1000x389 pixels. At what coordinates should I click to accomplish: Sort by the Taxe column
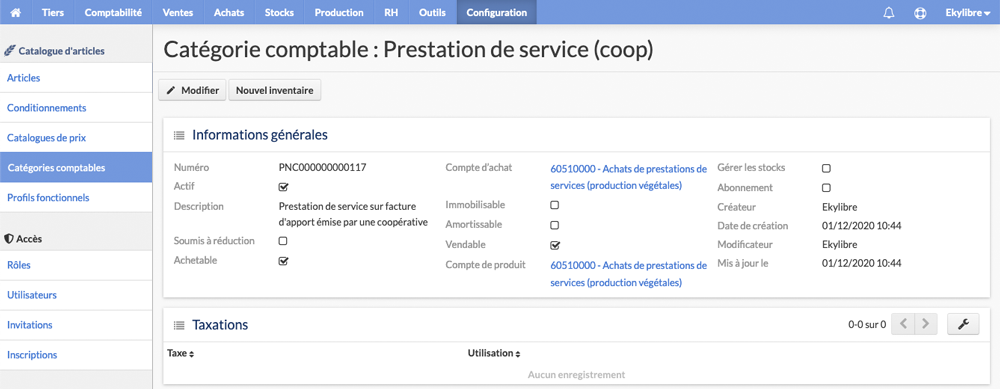tap(180, 353)
